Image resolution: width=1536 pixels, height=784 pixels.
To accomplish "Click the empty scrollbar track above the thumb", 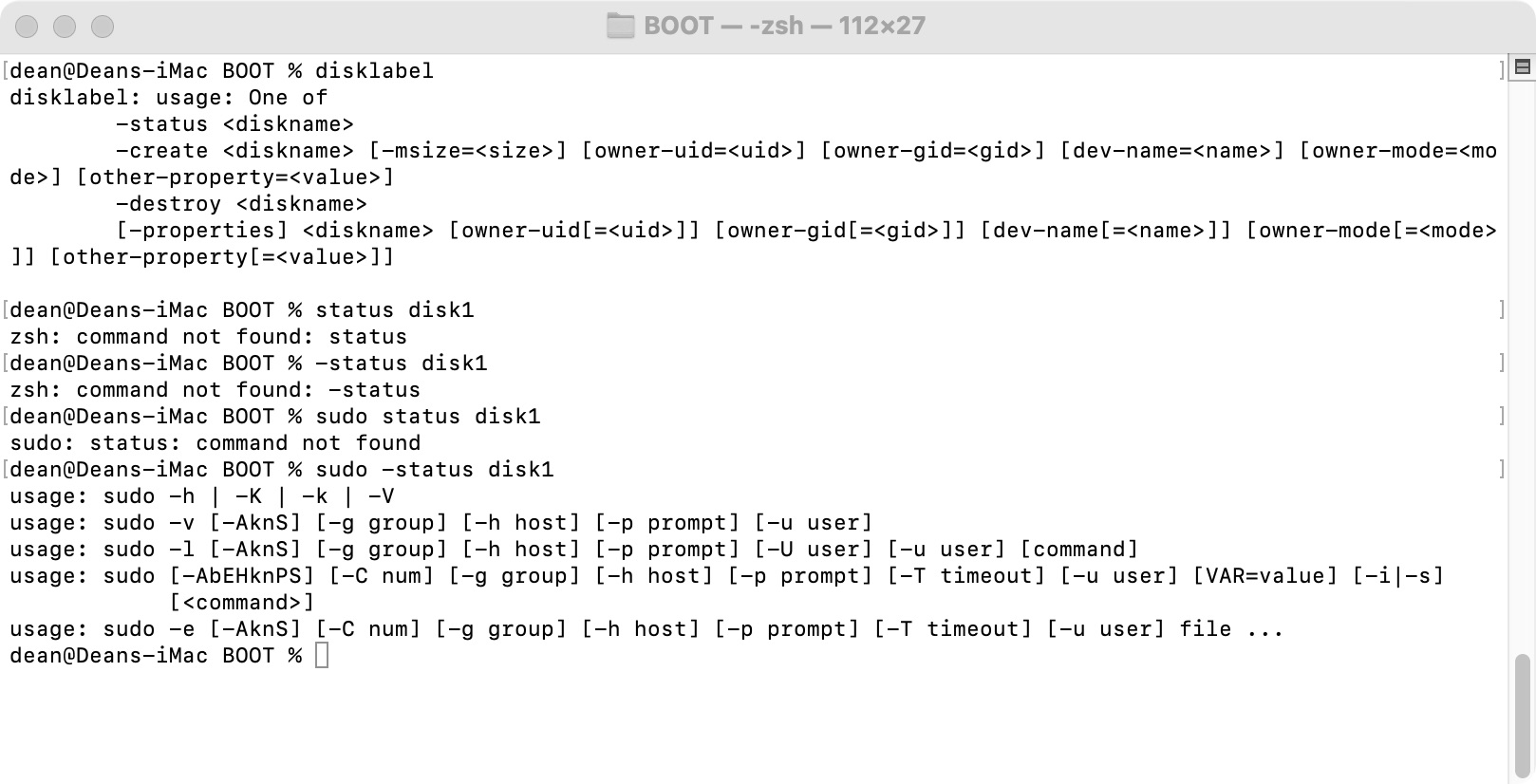I will 1523,380.
